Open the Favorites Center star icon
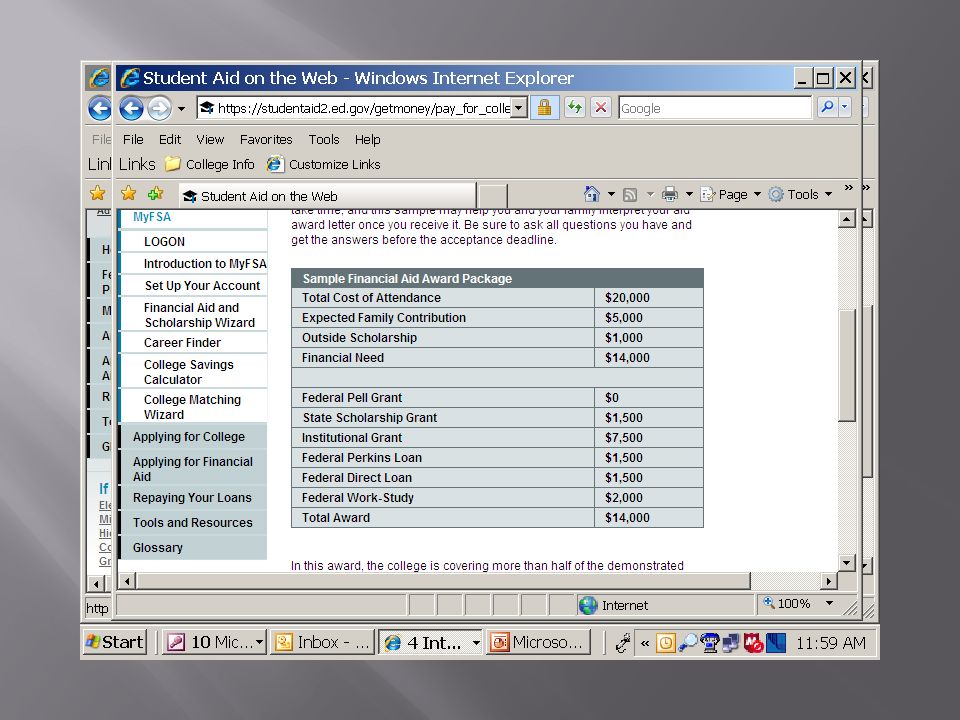 (128, 193)
